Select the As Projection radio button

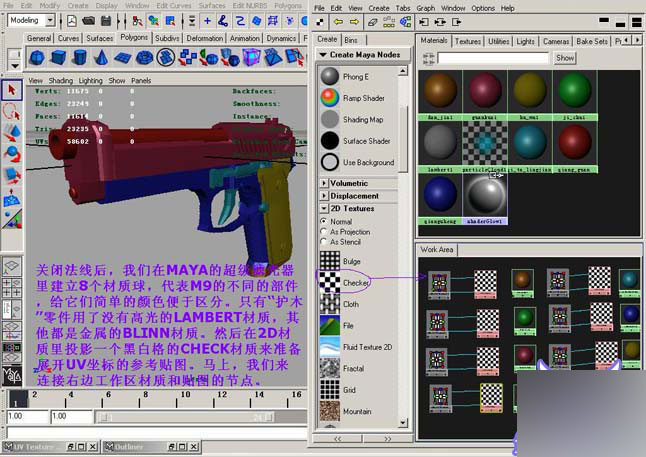[323, 232]
